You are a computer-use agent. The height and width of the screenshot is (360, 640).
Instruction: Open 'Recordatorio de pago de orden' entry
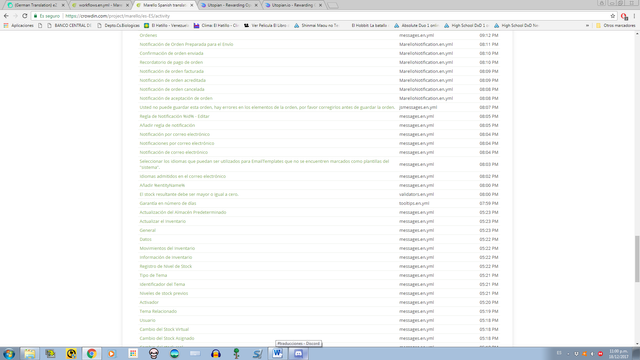click(x=171, y=62)
